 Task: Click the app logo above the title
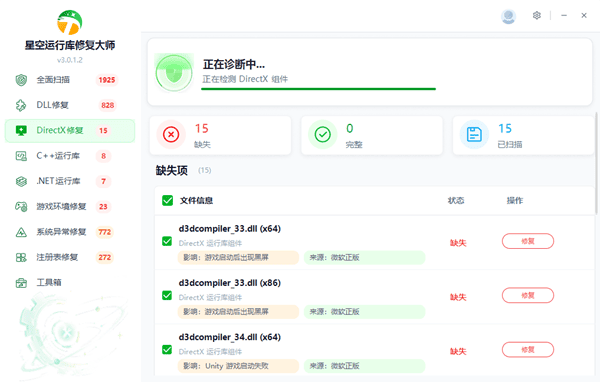[x=70, y=23]
